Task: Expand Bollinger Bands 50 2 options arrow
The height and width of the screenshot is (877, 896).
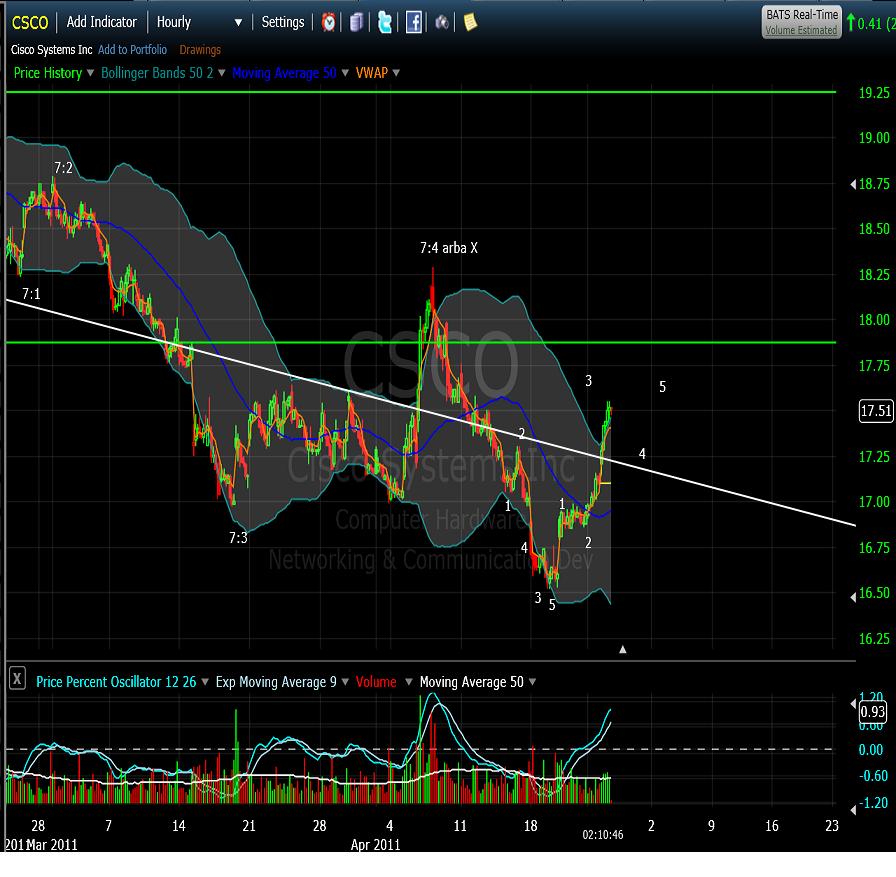Action: 222,73
